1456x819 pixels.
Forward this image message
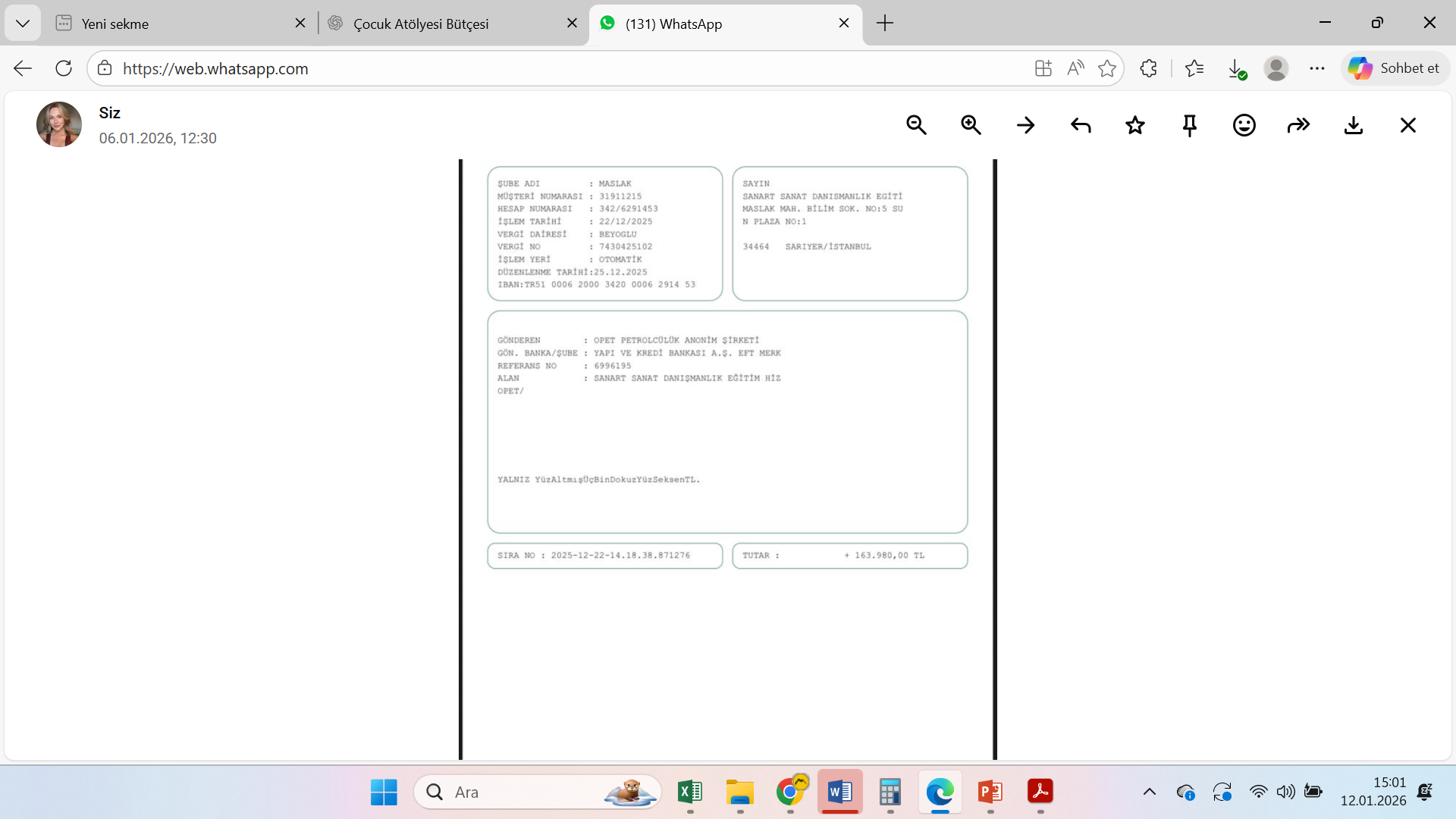point(1299,125)
